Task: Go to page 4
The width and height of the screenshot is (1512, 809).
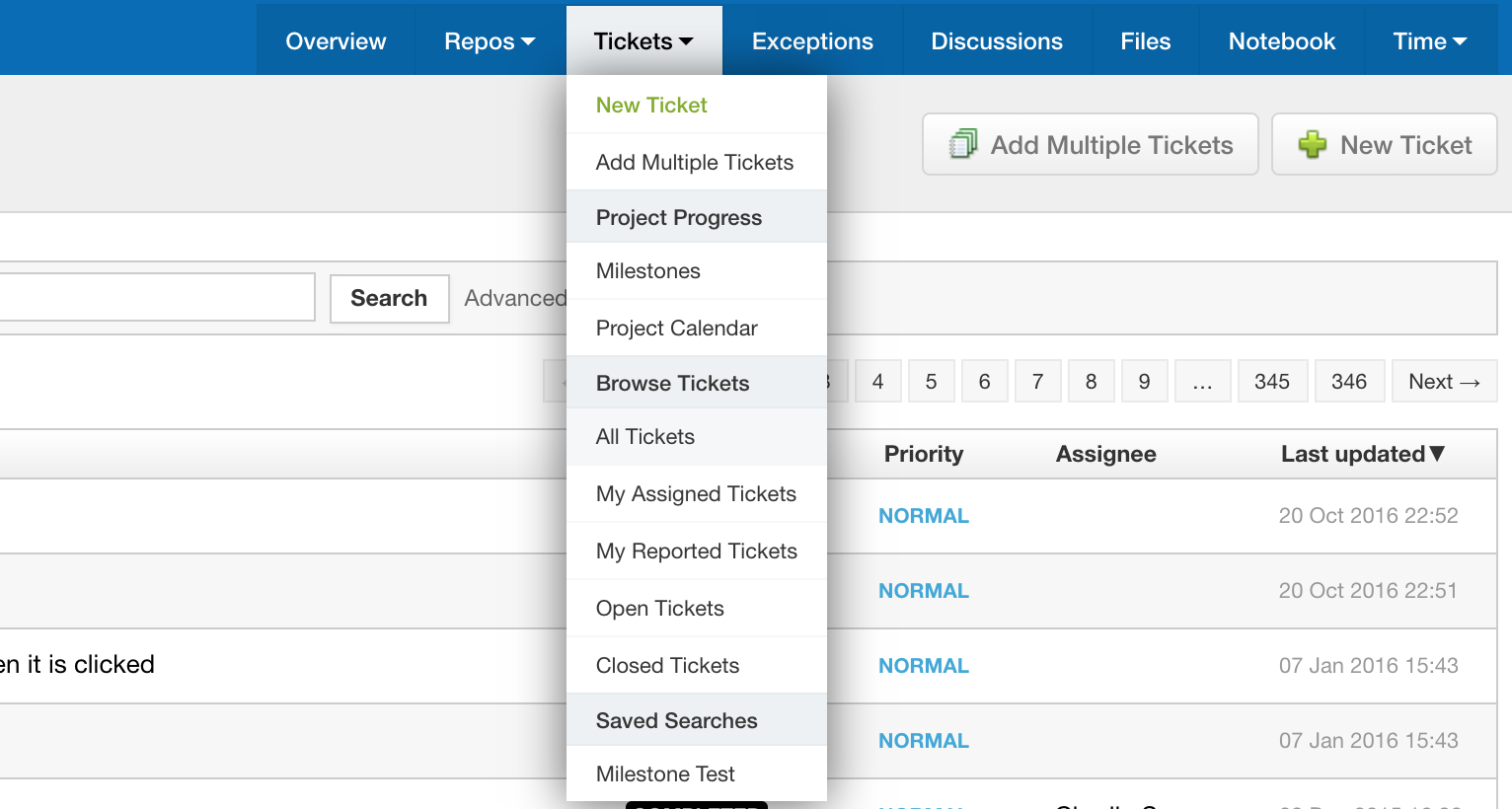Action: 877,381
